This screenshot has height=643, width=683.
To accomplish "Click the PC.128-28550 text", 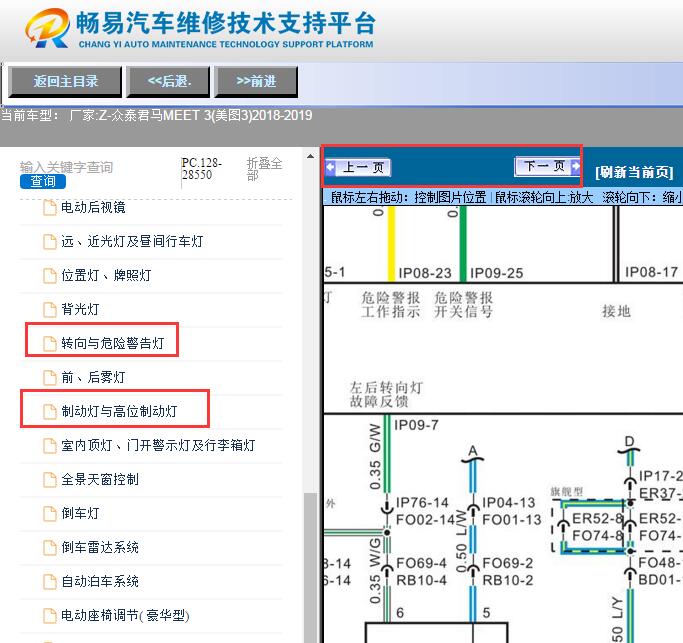I will [x=202, y=169].
